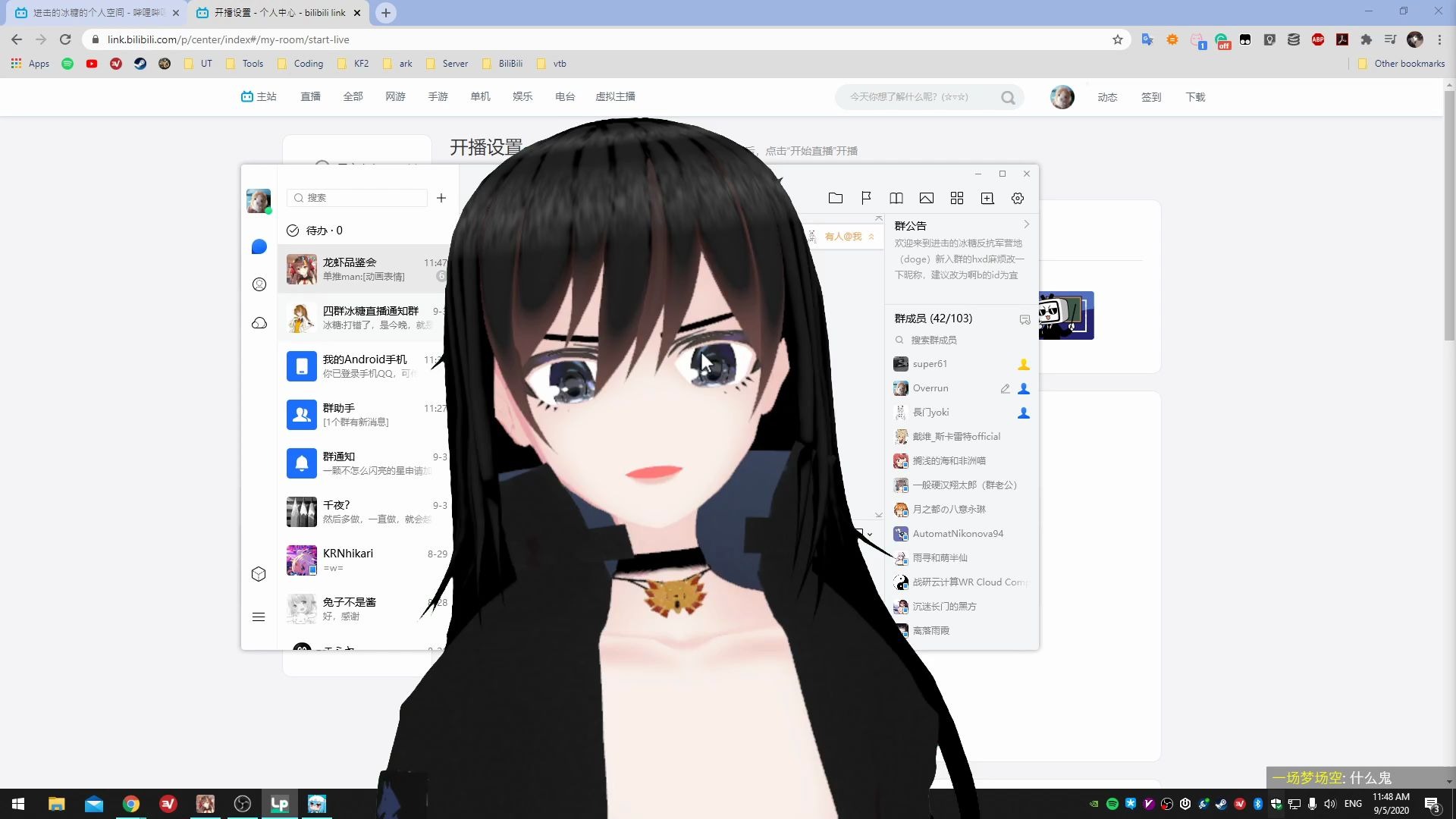The width and height of the screenshot is (1456, 819).
Task: Click the search magnifier icon in chat
Action: (299, 197)
